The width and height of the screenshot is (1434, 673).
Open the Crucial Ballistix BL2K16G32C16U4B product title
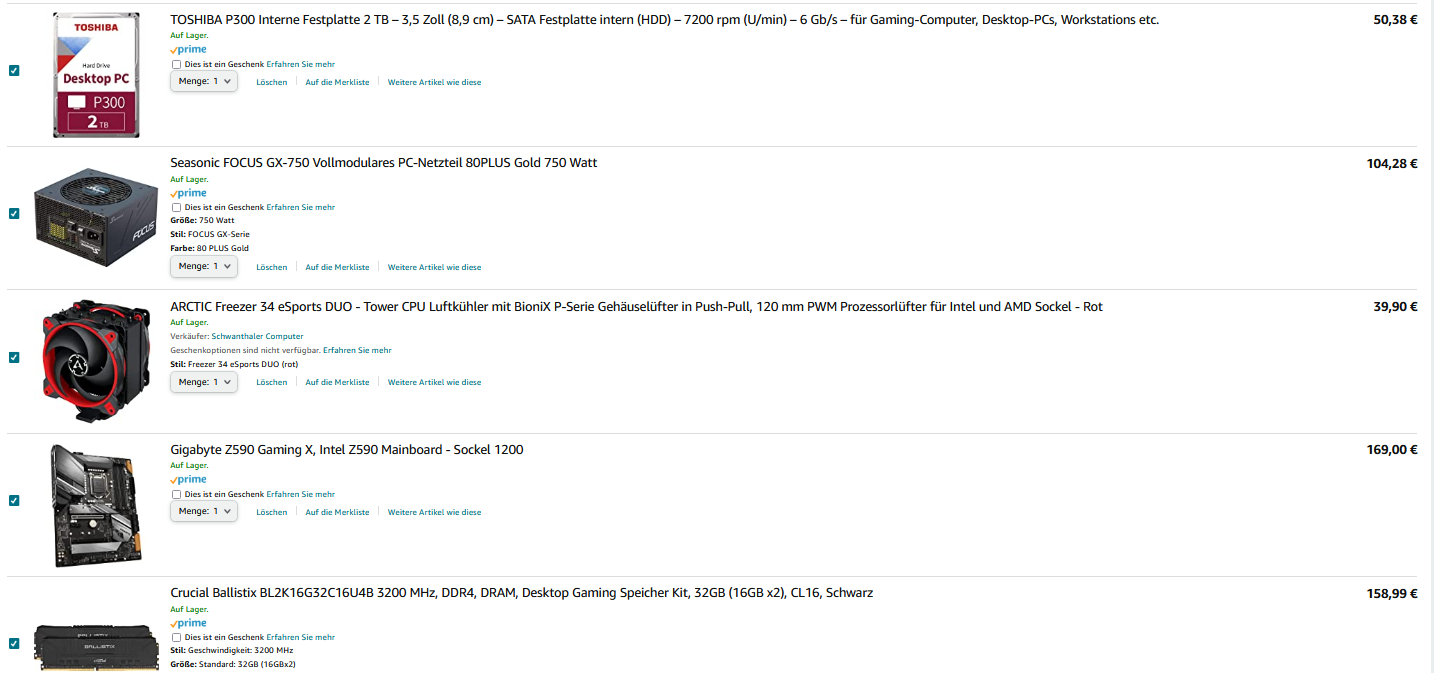pyautogui.click(x=521, y=593)
